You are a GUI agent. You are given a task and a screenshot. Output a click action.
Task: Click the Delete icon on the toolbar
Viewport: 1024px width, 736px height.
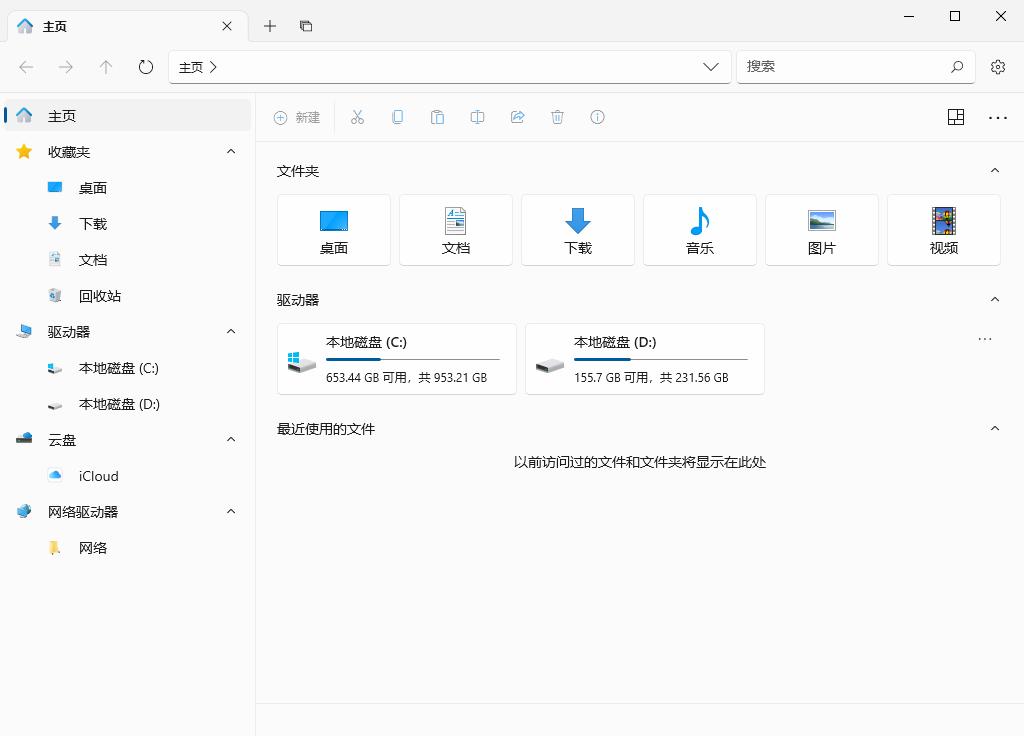[557, 117]
